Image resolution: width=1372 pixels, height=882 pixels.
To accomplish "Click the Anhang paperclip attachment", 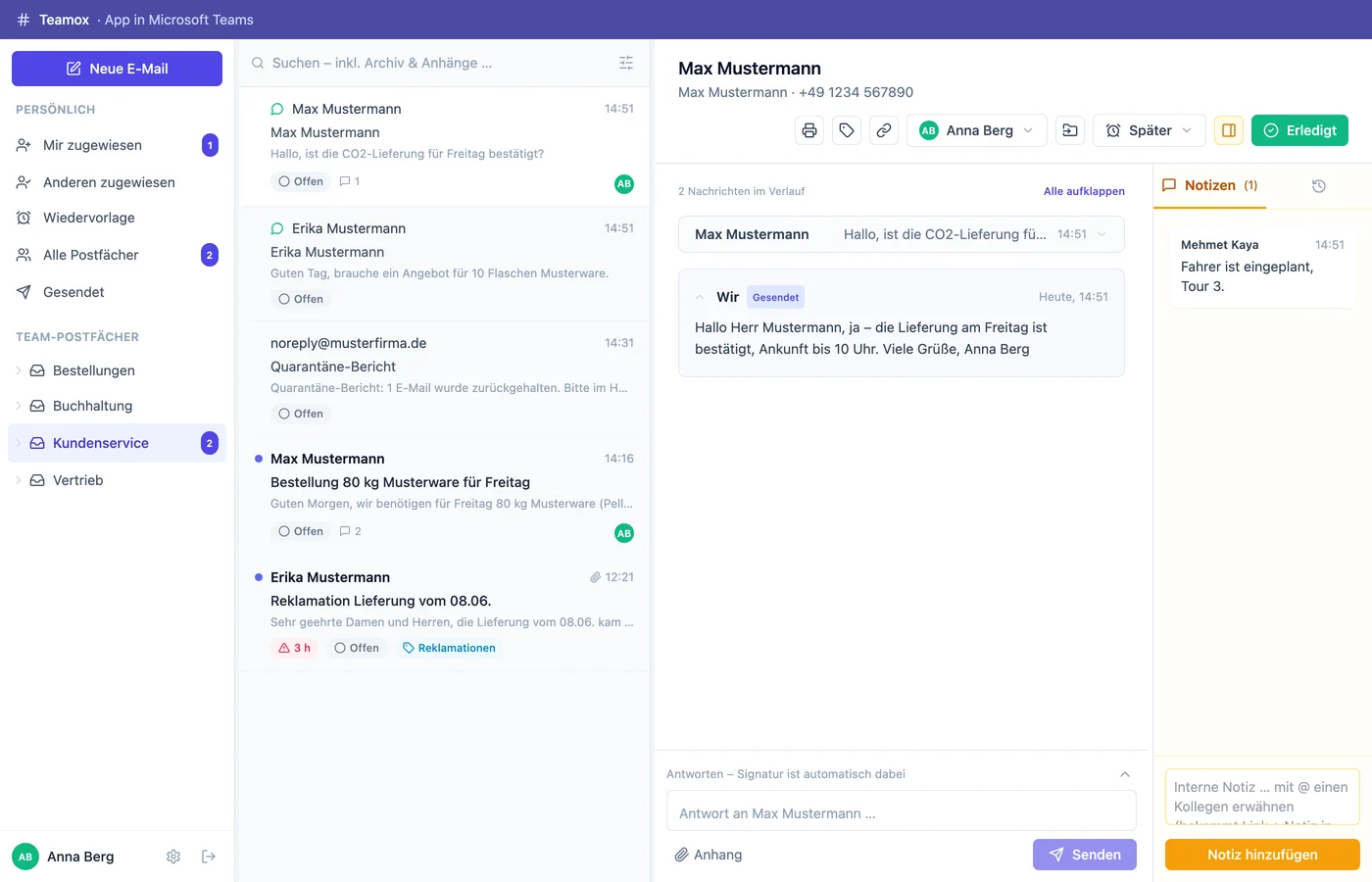I will coord(709,855).
